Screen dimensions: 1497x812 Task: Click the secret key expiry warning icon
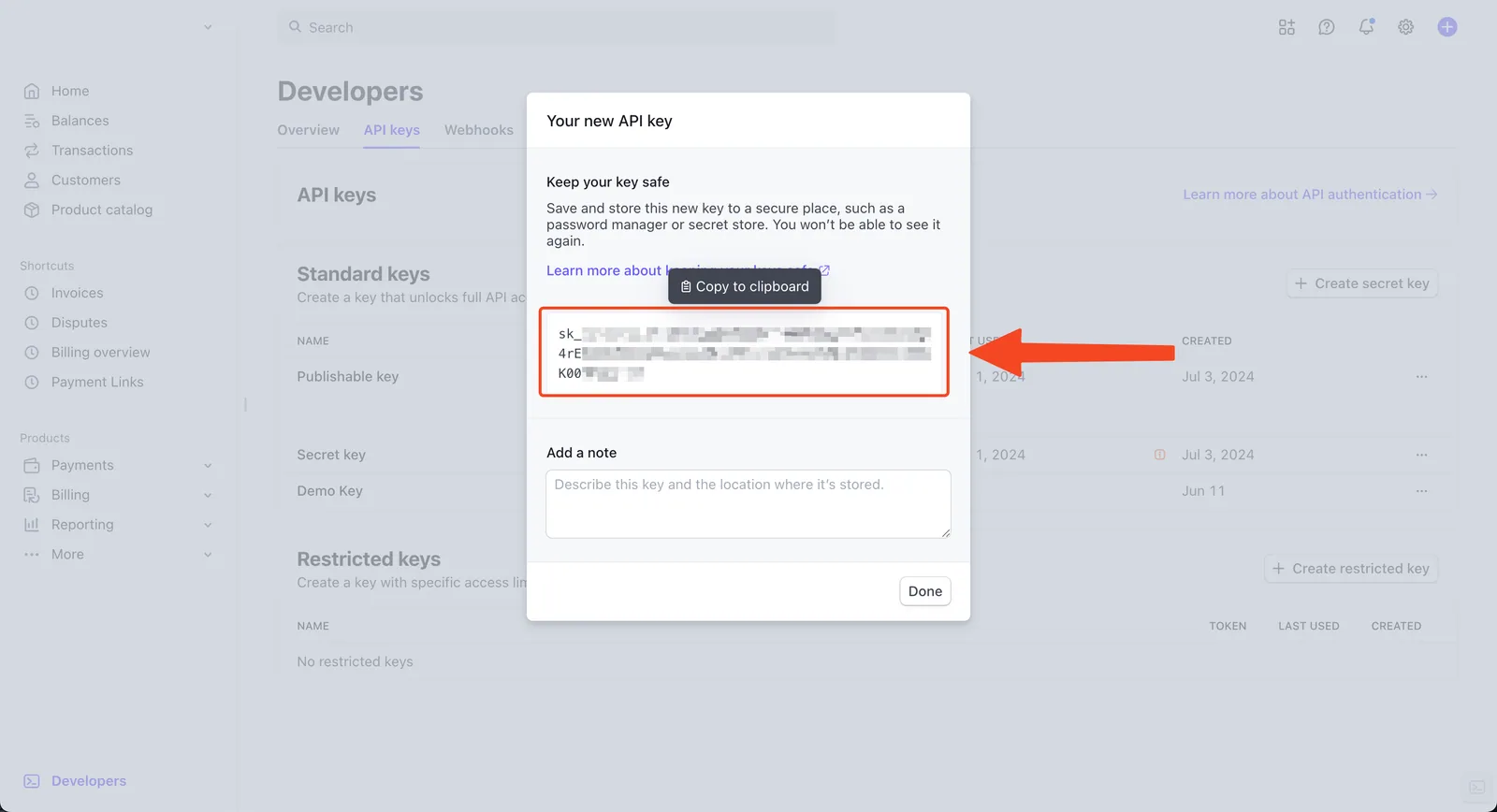pyautogui.click(x=1160, y=455)
